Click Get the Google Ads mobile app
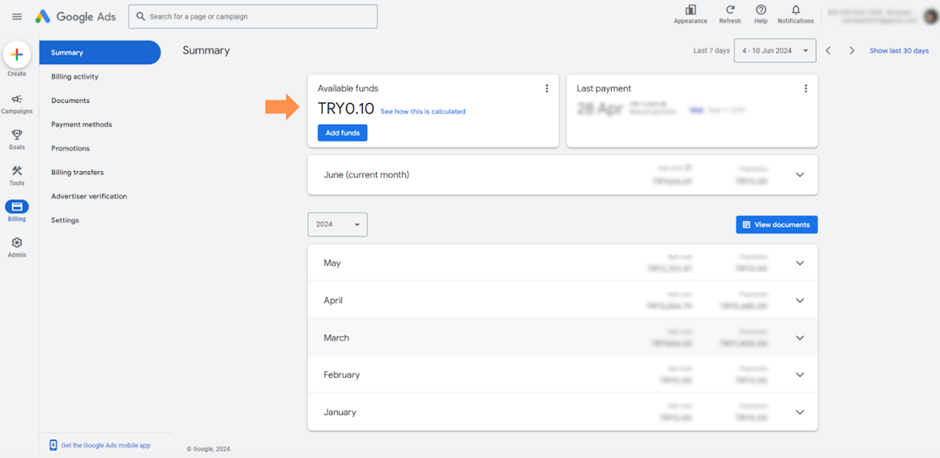This screenshot has width=940, height=458. coord(106,445)
